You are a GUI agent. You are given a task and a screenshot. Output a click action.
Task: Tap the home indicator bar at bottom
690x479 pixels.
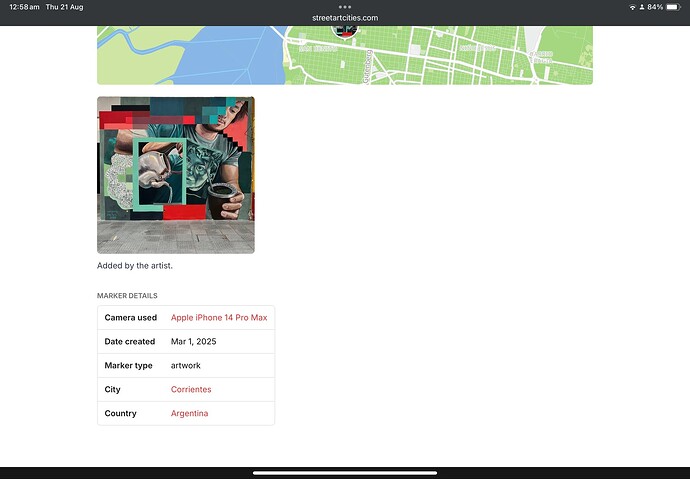[x=345, y=473]
